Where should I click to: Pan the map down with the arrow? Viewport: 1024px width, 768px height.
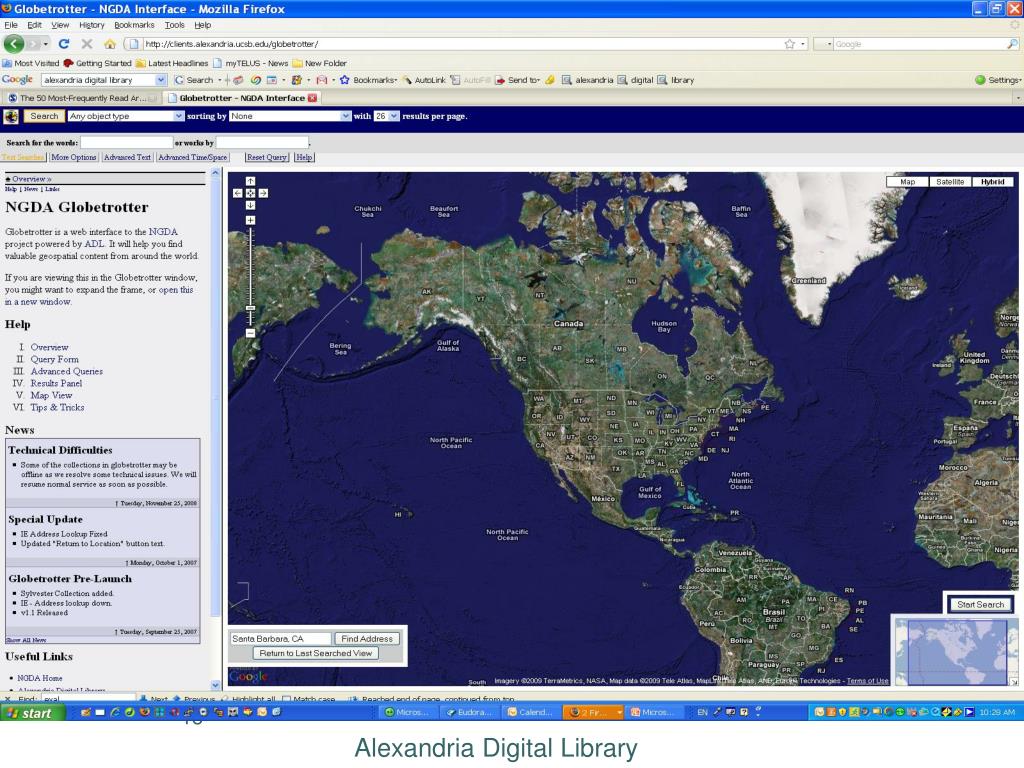(250, 205)
